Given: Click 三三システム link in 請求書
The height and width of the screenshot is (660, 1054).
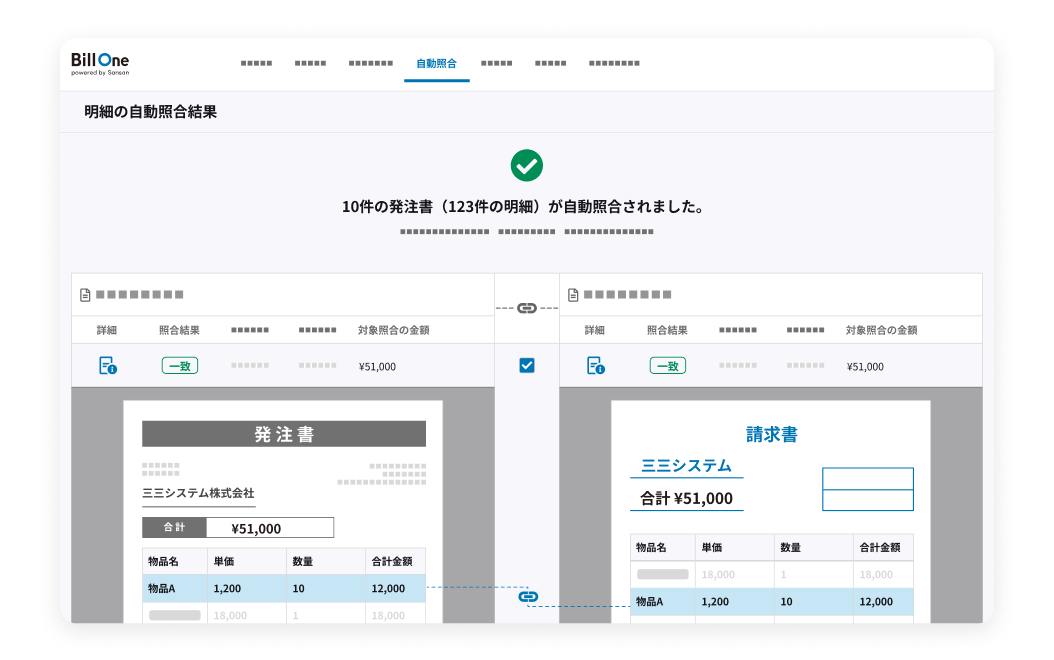Looking at the screenshot, I should pos(686,466).
